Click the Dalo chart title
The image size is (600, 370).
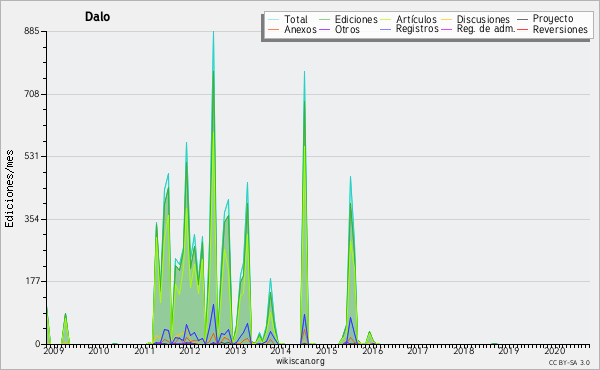(97, 17)
